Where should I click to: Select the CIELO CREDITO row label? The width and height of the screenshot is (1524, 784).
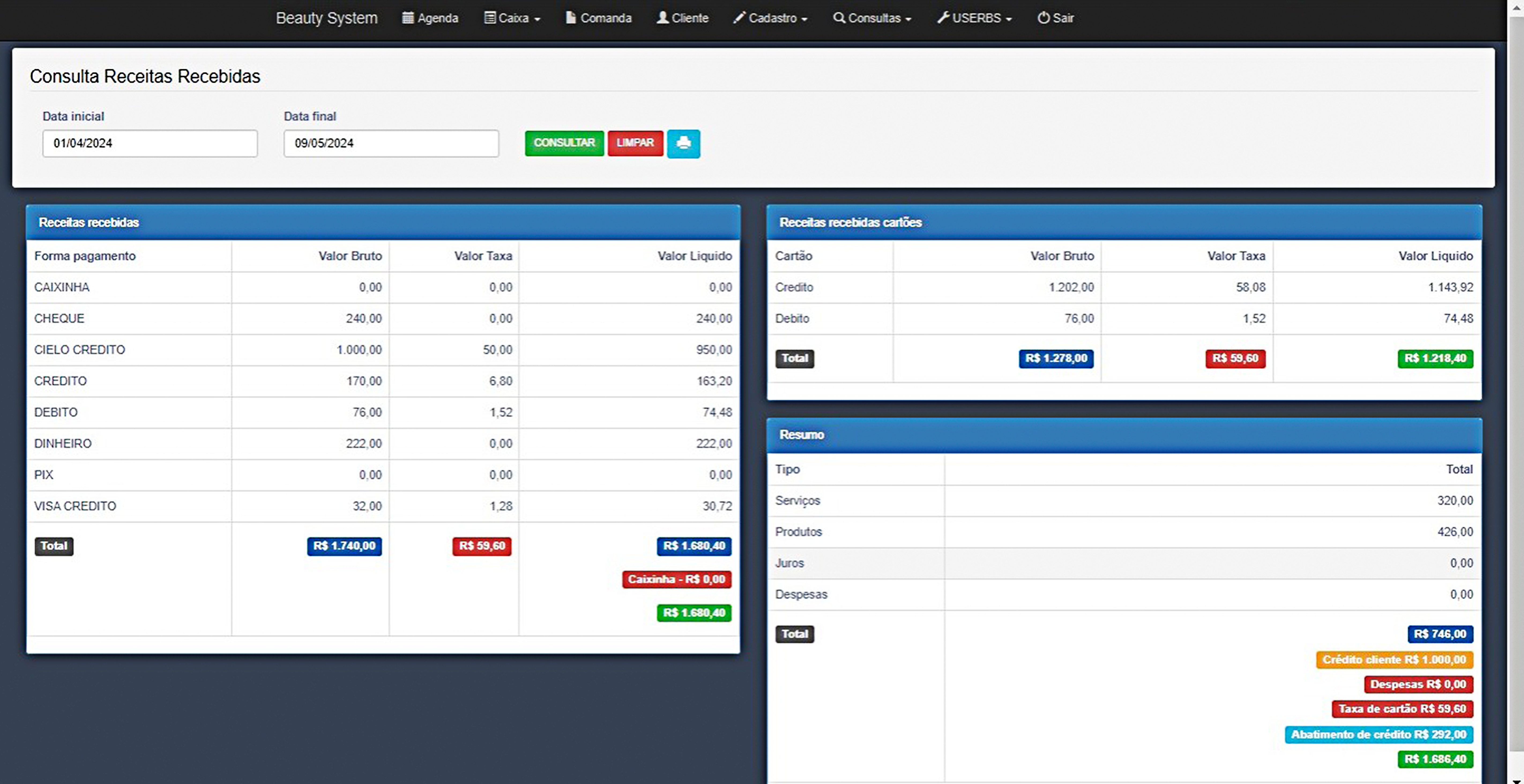click(x=79, y=350)
